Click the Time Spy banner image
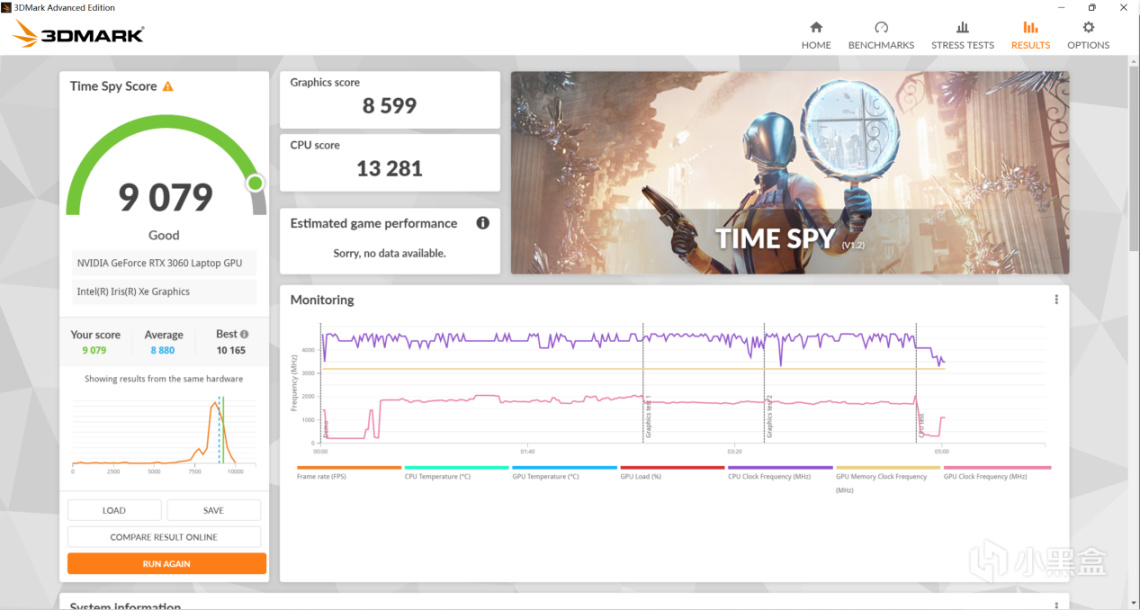 [x=790, y=172]
